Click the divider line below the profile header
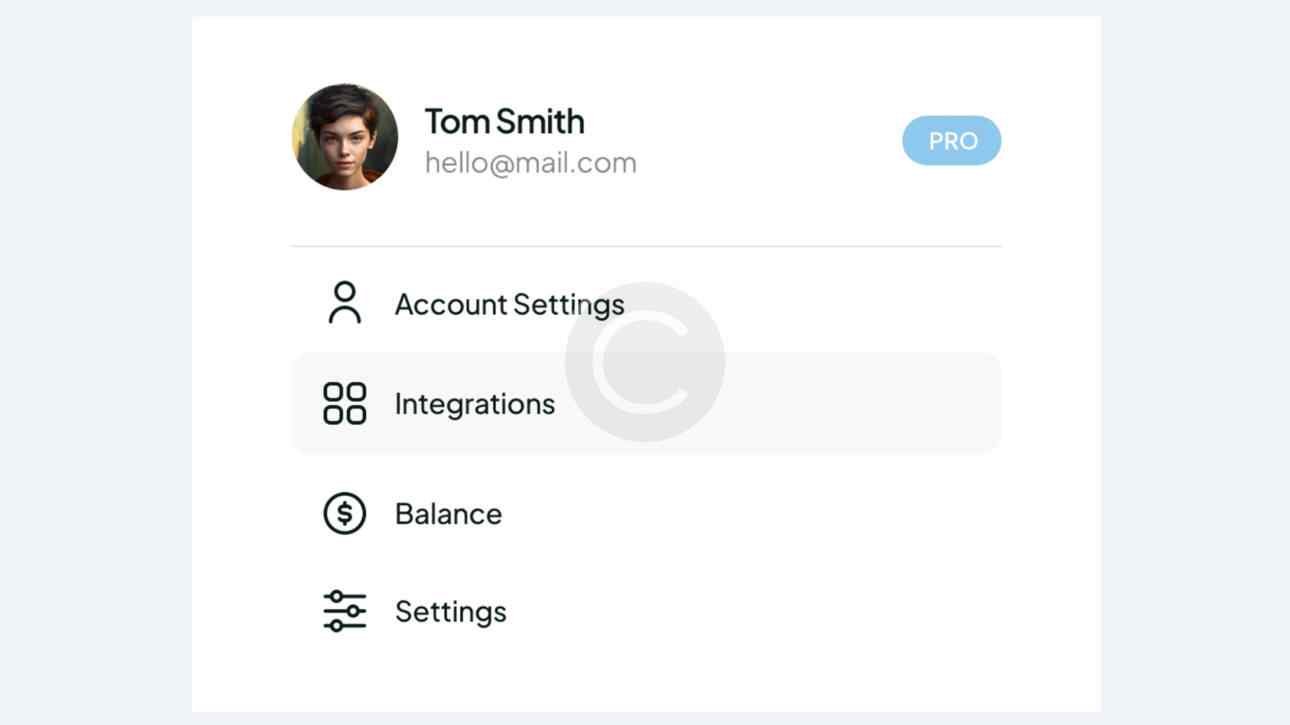Screen dimensions: 1290x725 coord(645,246)
